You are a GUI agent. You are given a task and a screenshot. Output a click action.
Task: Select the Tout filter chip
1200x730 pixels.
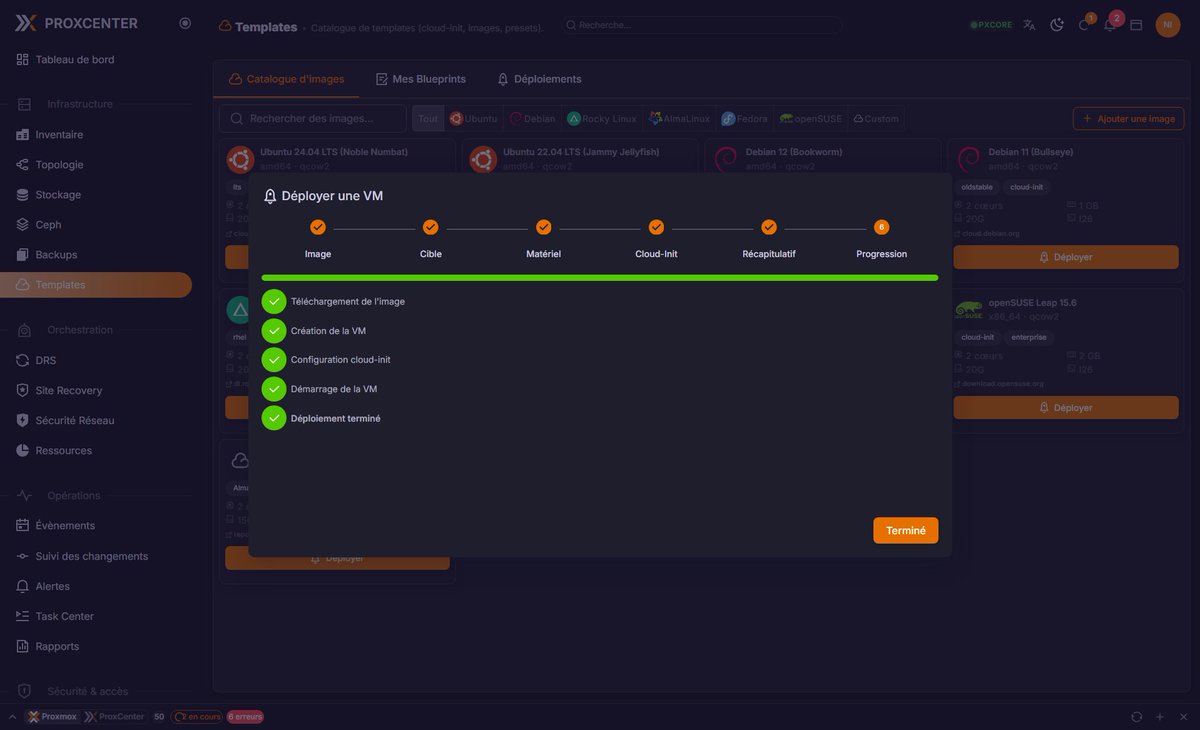(x=428, y=118)
